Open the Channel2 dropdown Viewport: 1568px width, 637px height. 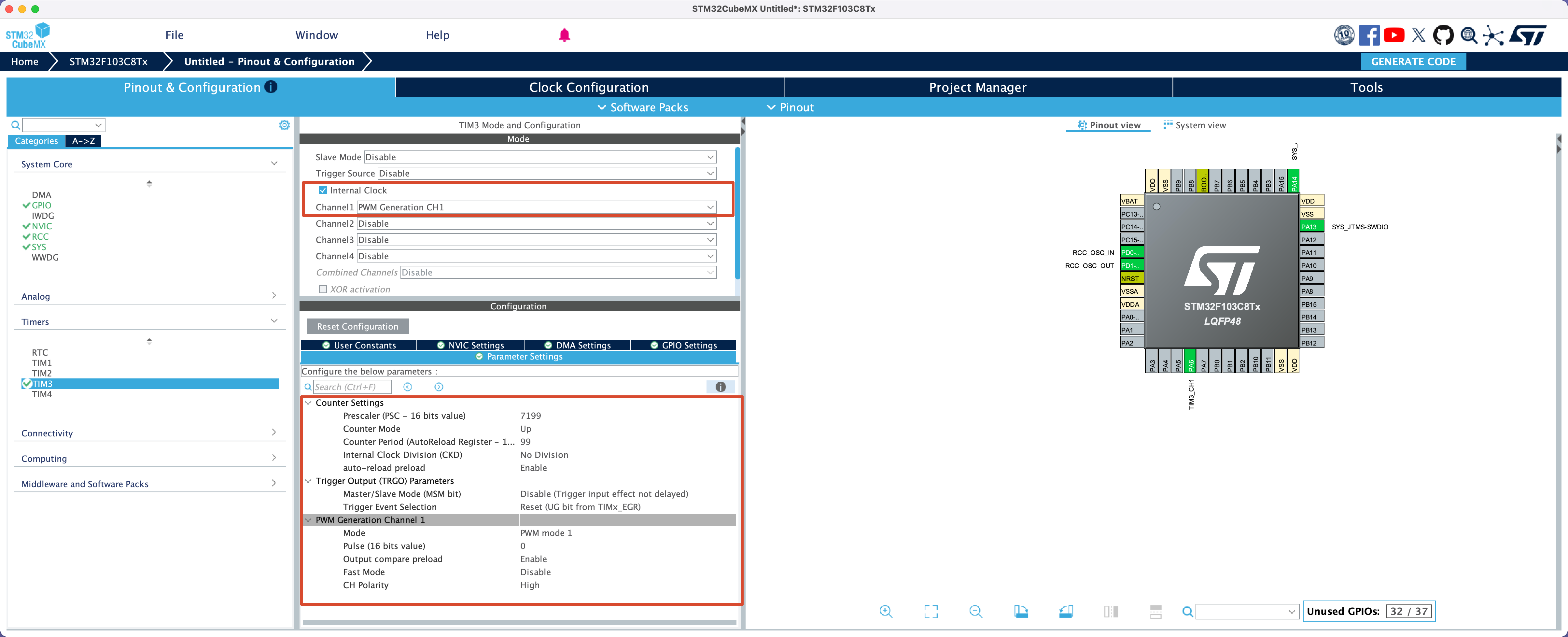click(536, 223)
